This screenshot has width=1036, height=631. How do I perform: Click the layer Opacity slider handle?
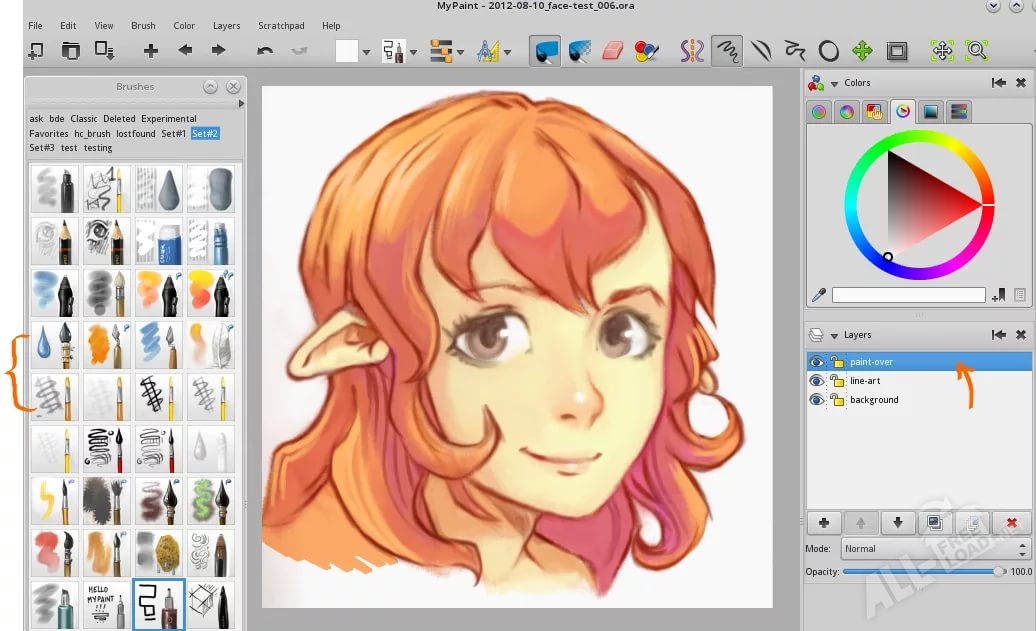[x=998, y=572]
